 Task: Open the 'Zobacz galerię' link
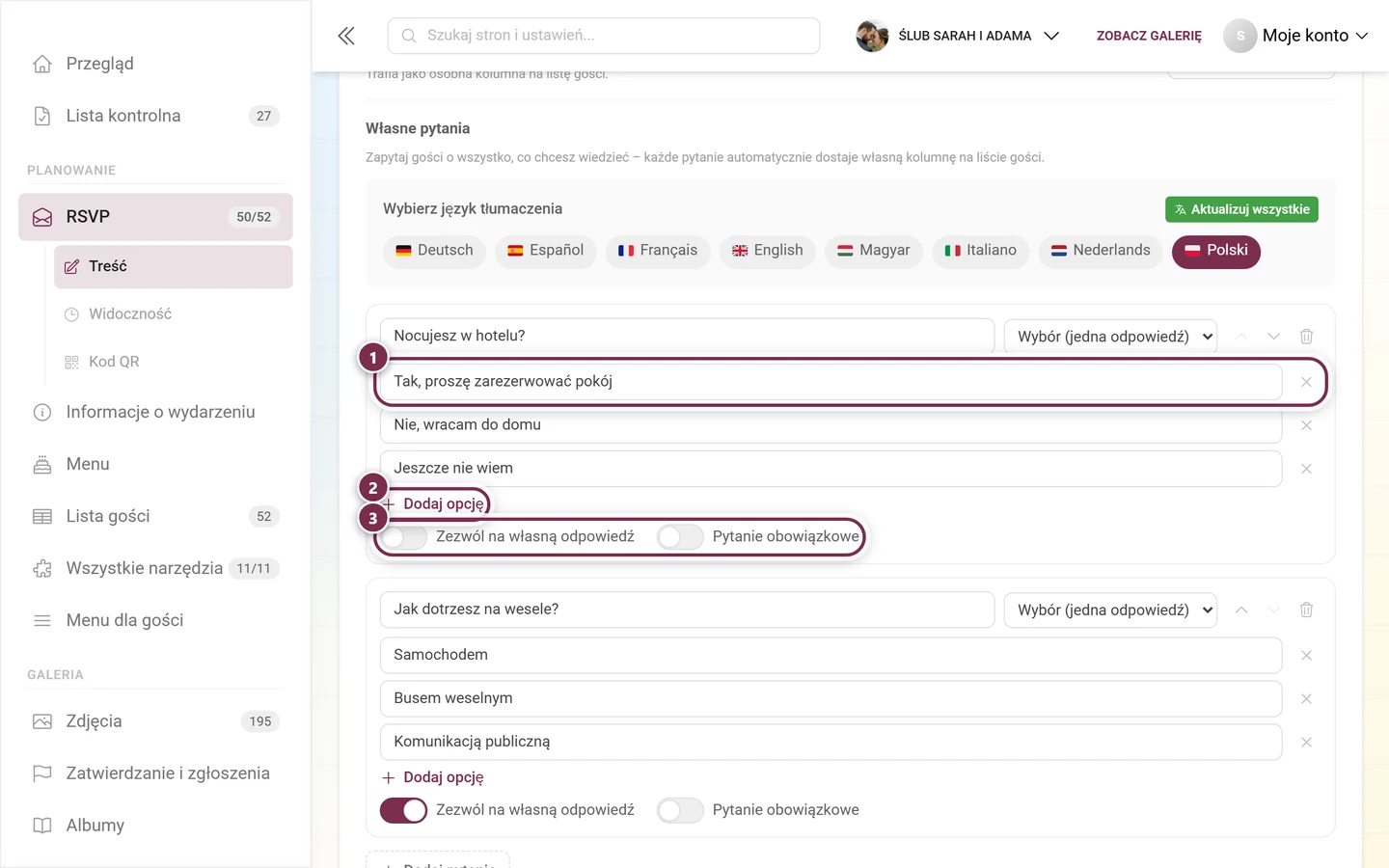click(1149, 36)
